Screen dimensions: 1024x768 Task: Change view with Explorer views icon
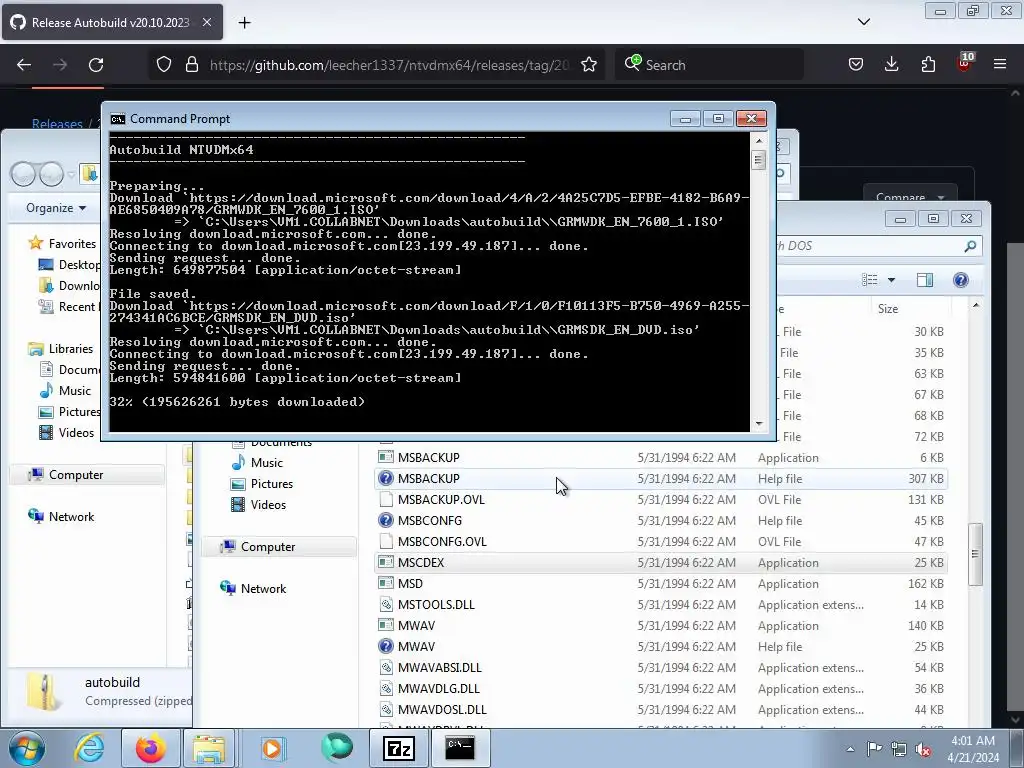pyautogui.click(x=870, y=280)
